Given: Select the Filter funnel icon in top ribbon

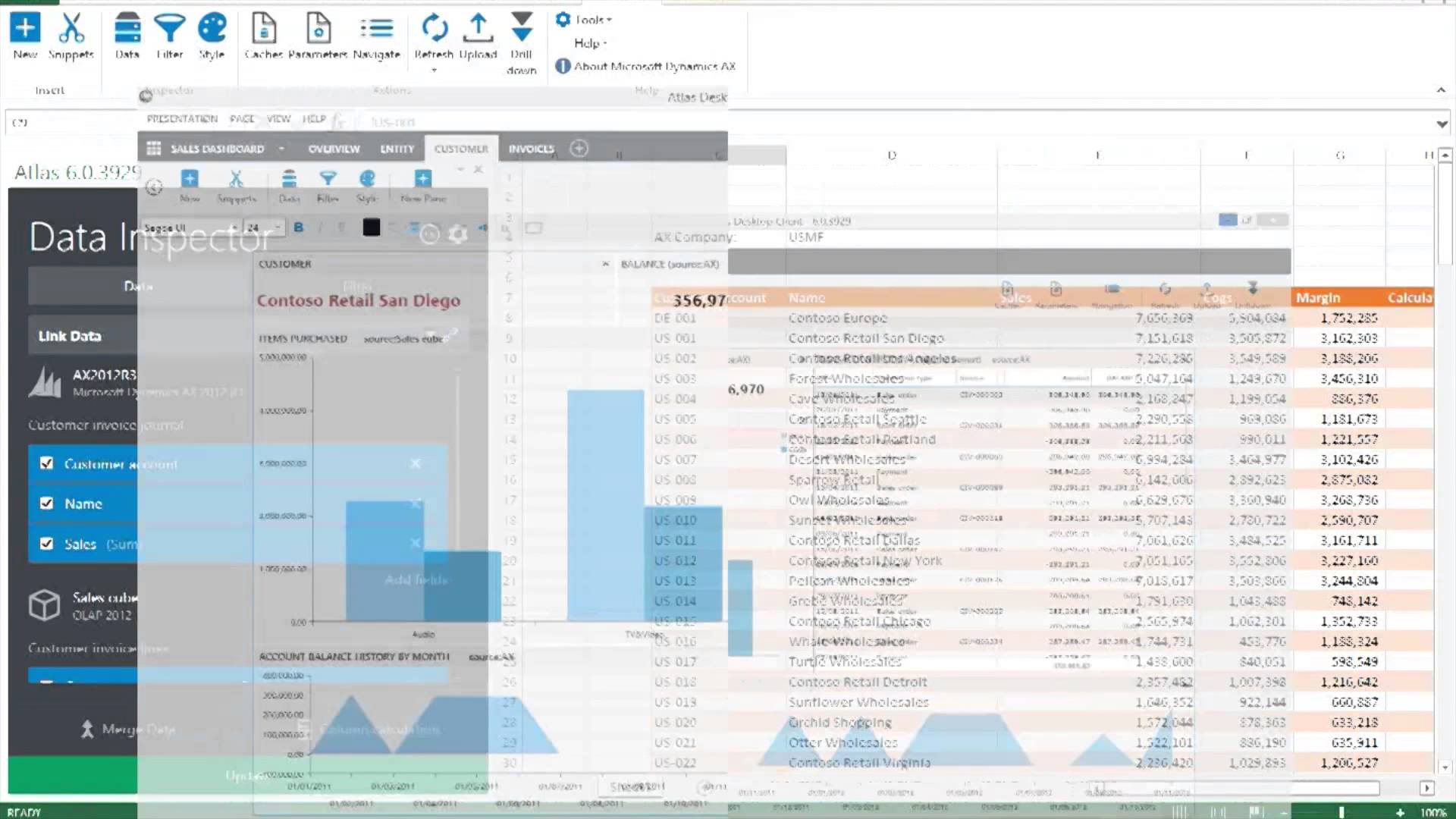Looking at the screenshot, I should [170, 28].
